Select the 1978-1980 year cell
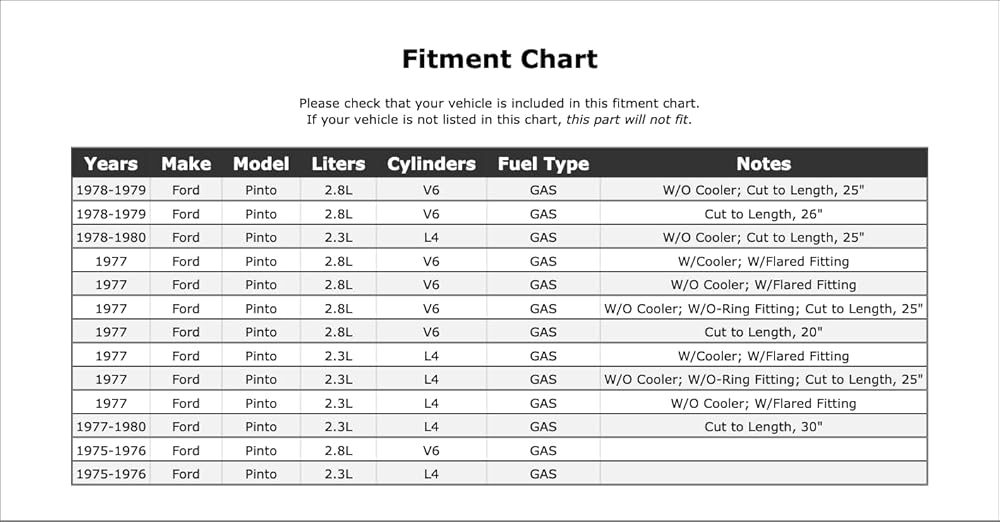The image size is (1000, 522). [111, 237]
